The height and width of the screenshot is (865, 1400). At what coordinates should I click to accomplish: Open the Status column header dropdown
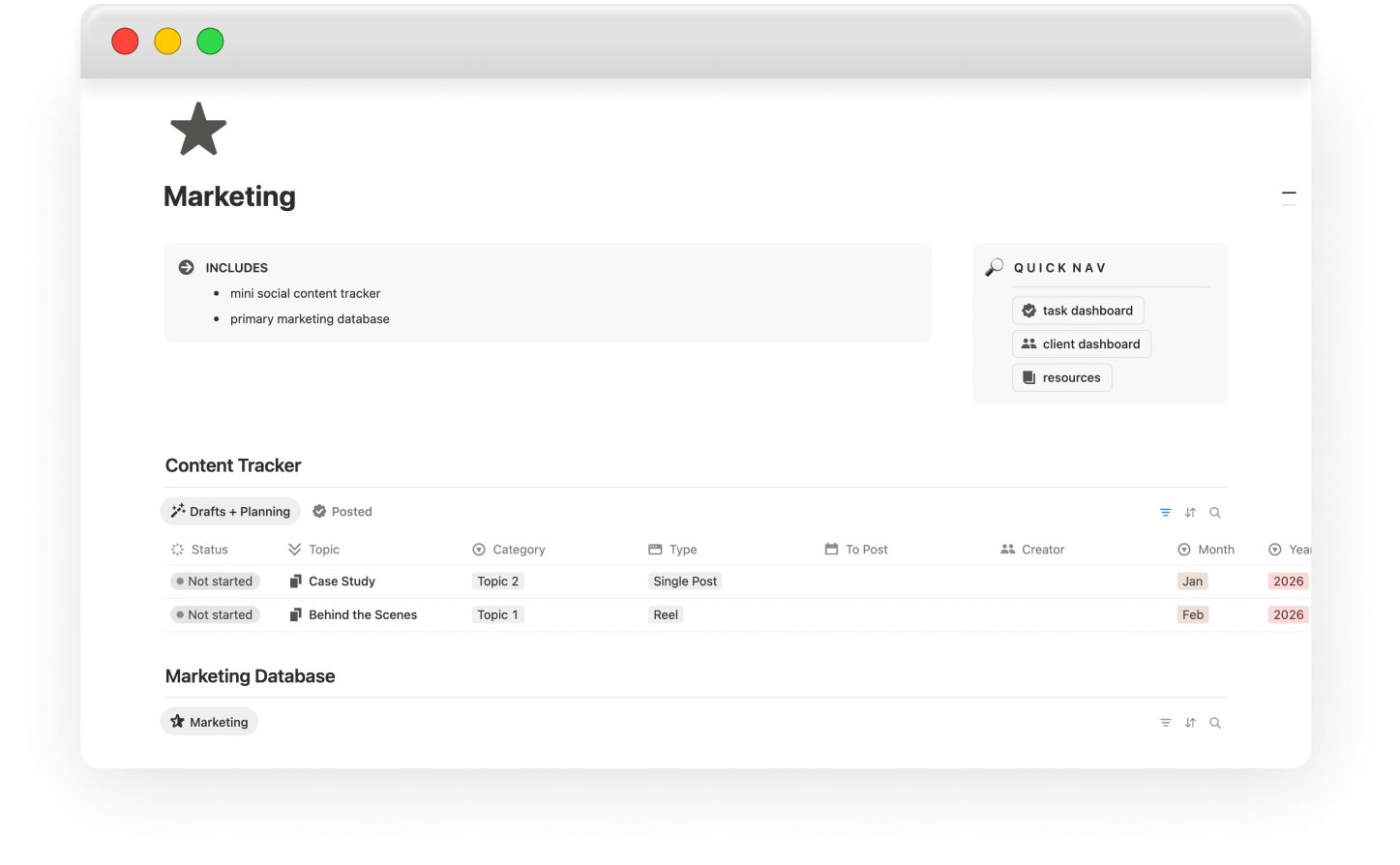199,549
